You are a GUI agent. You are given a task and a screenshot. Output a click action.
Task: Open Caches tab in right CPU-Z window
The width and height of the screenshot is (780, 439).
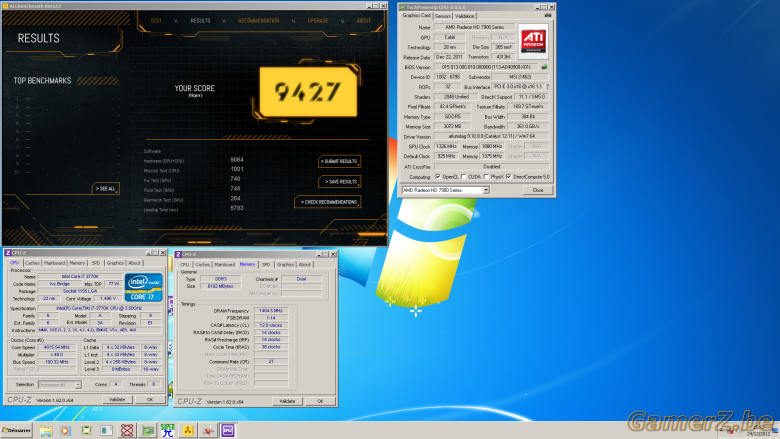tap(202, 265)
